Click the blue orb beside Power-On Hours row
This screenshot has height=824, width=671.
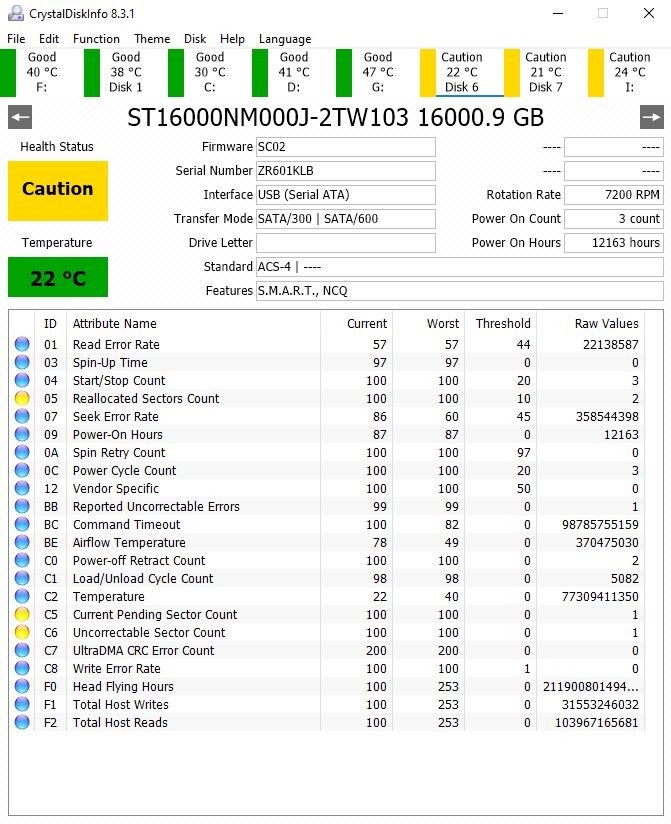pyautogui.click(x=22, y=434)
